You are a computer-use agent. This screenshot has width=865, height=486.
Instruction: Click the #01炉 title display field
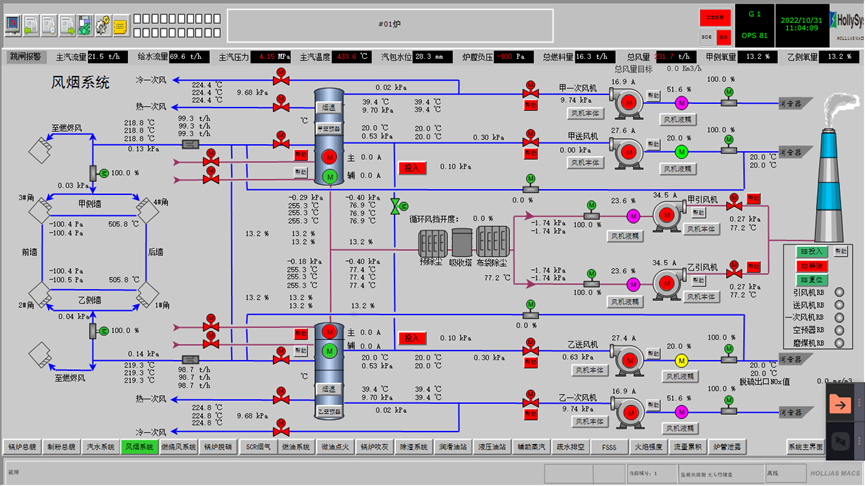390,24
